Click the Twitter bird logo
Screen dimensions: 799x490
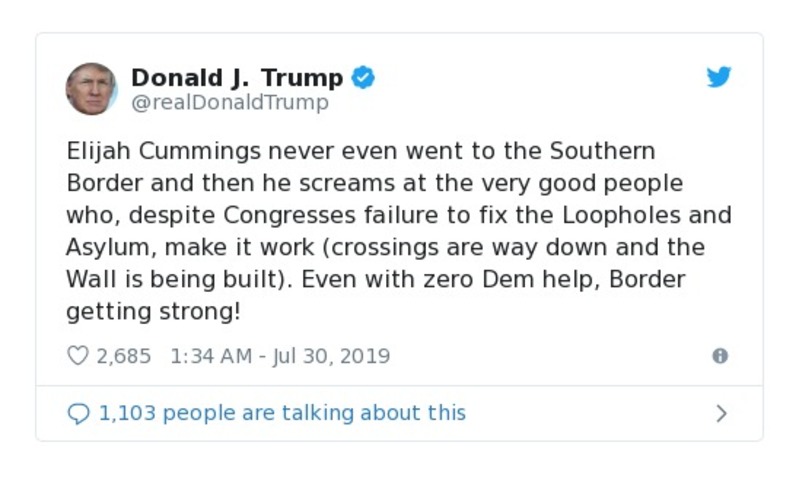click(719, 77)
